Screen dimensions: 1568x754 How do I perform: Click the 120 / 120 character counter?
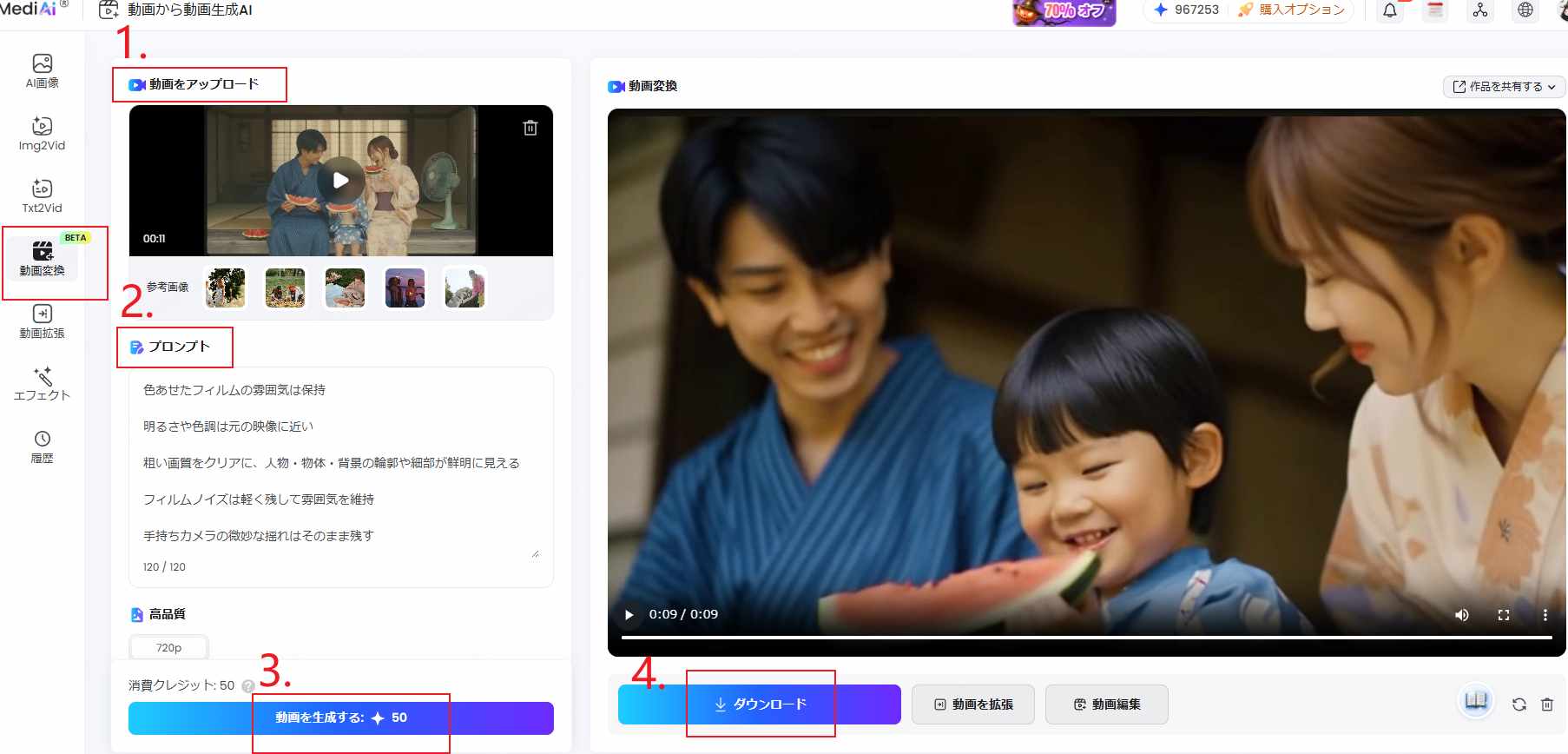[164, 567]
